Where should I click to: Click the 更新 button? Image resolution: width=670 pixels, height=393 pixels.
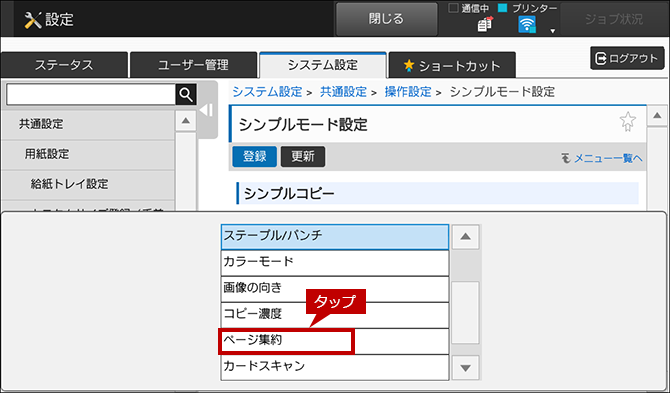click(303, 156)
